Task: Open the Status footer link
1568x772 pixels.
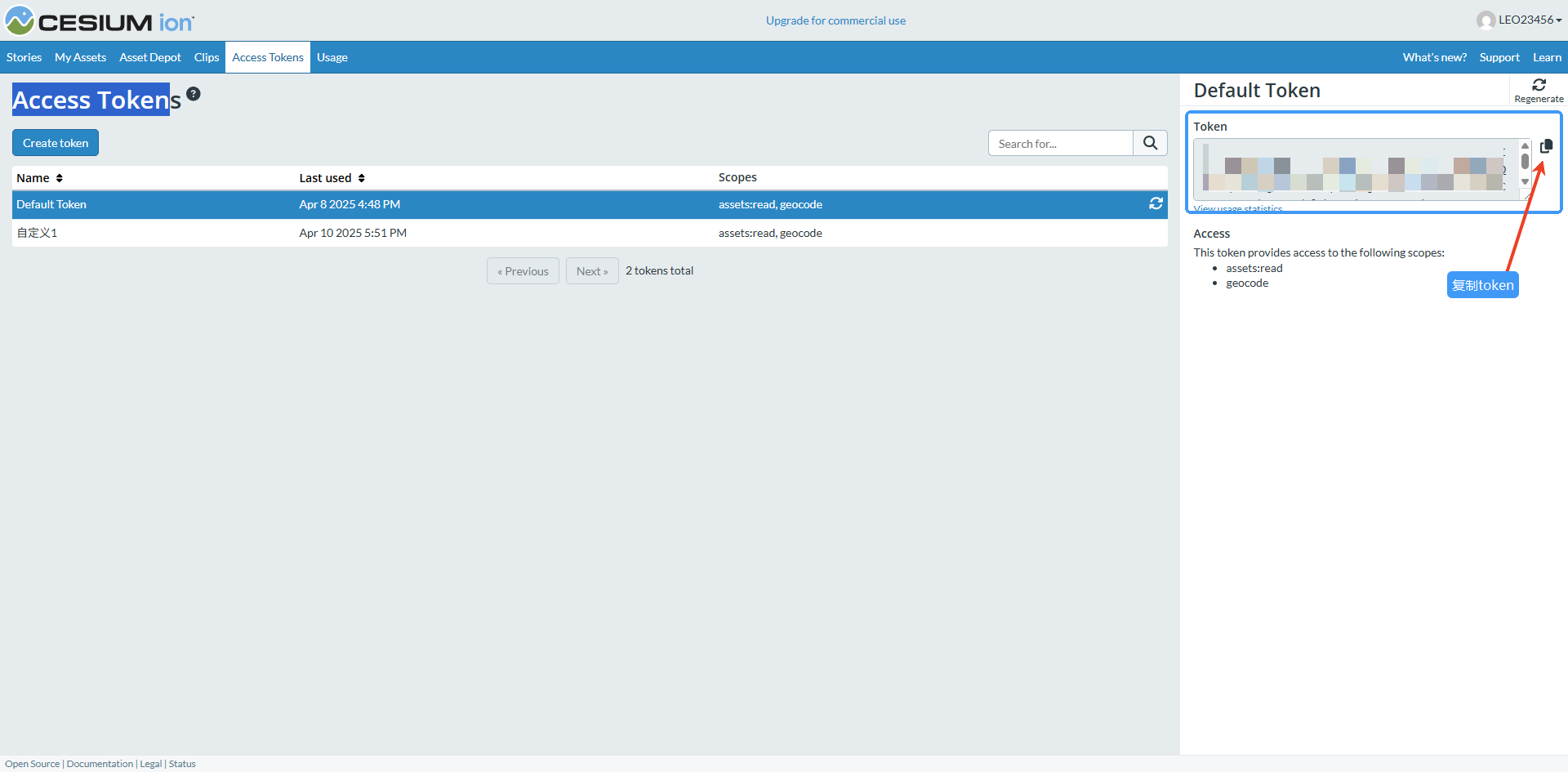Action: [x=182, y=764]
